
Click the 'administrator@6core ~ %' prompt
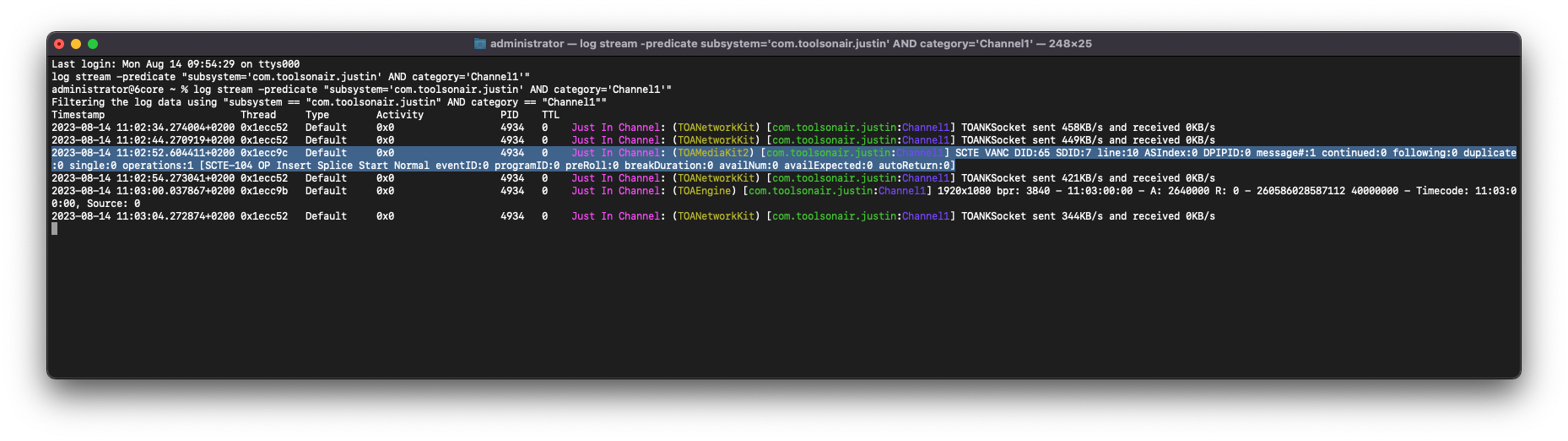click(x=120, y=90)
